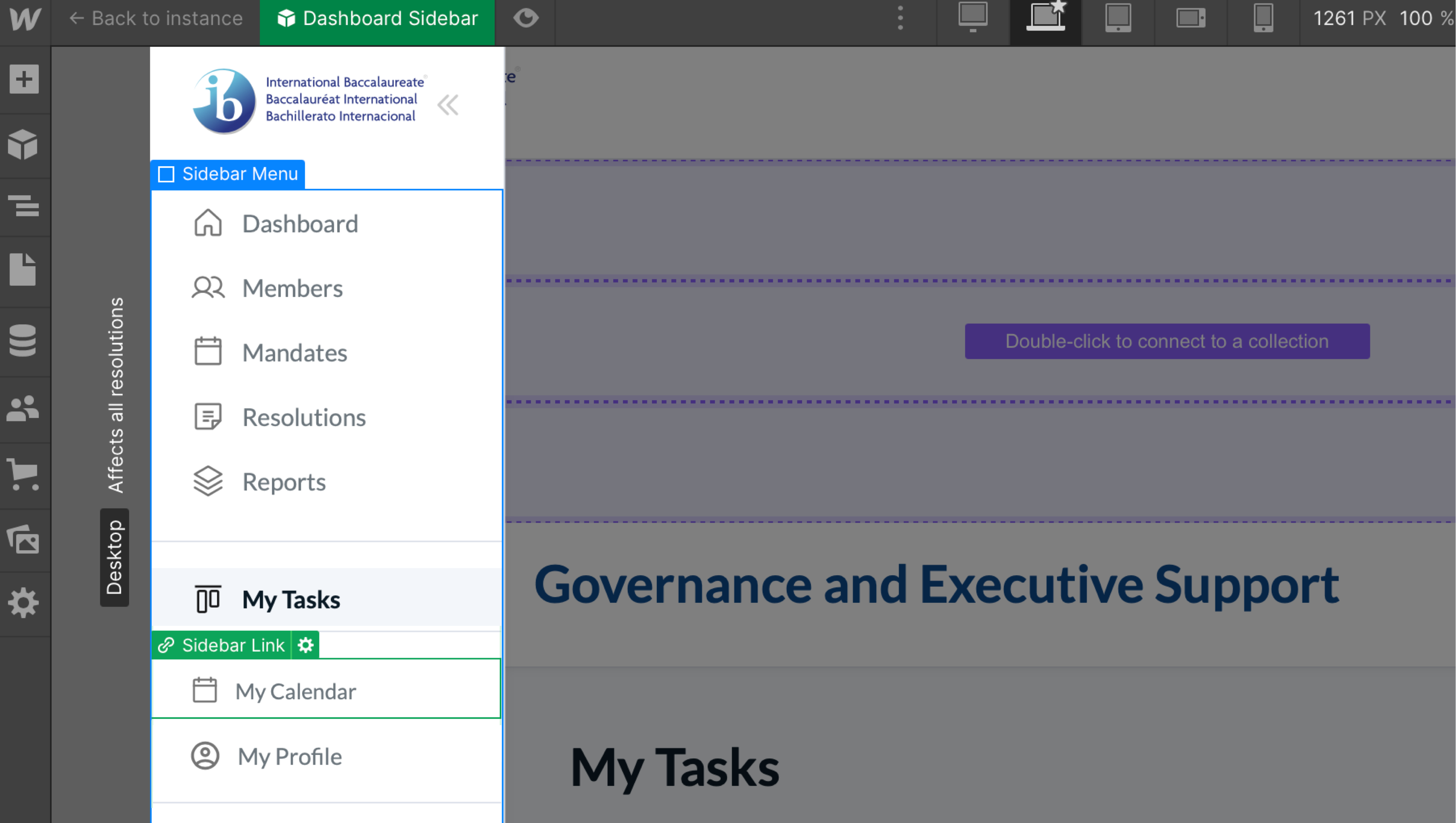Collapse sidebar with double chevron arrow

[x=447, y=105]
